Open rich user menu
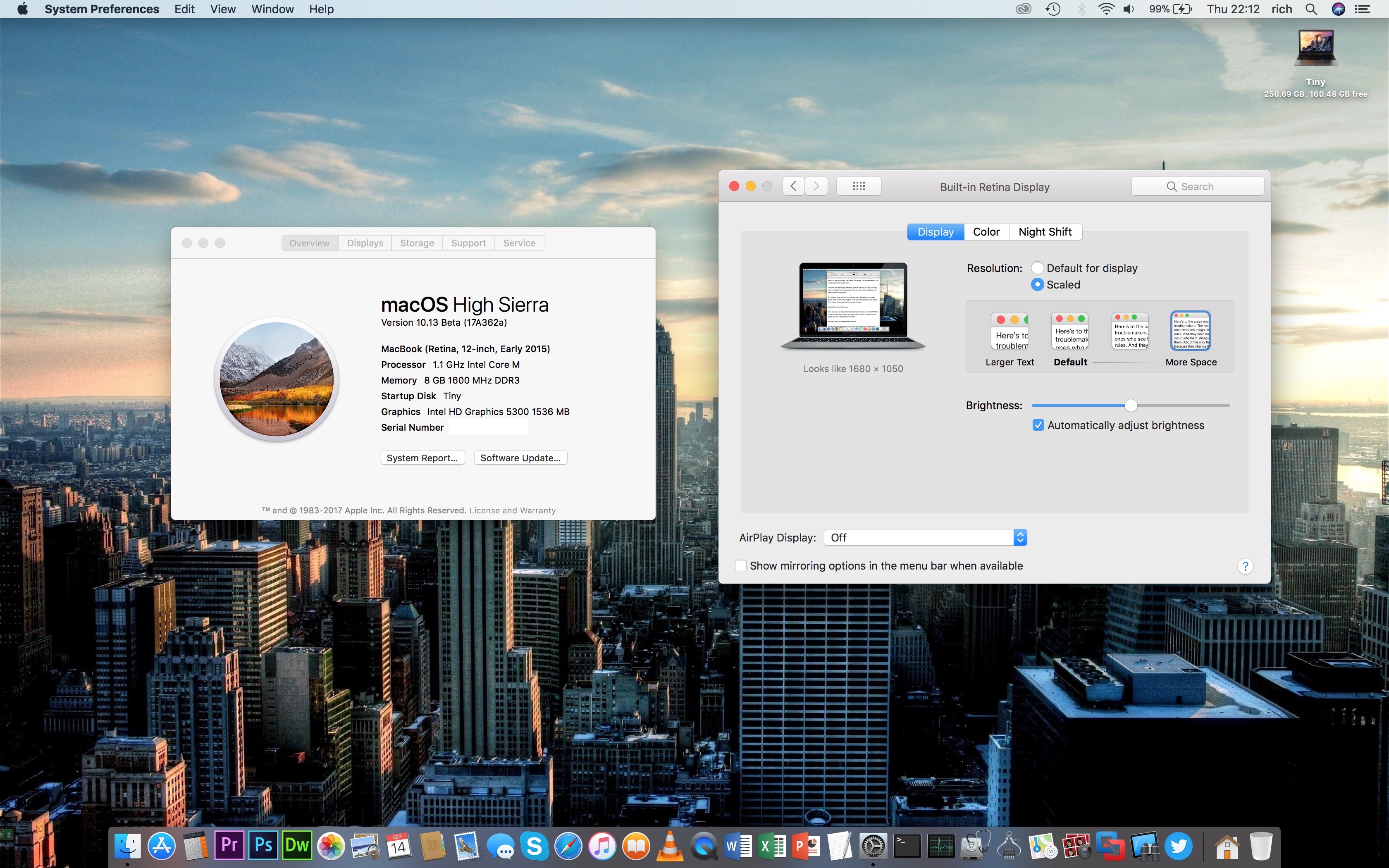 1282,9
